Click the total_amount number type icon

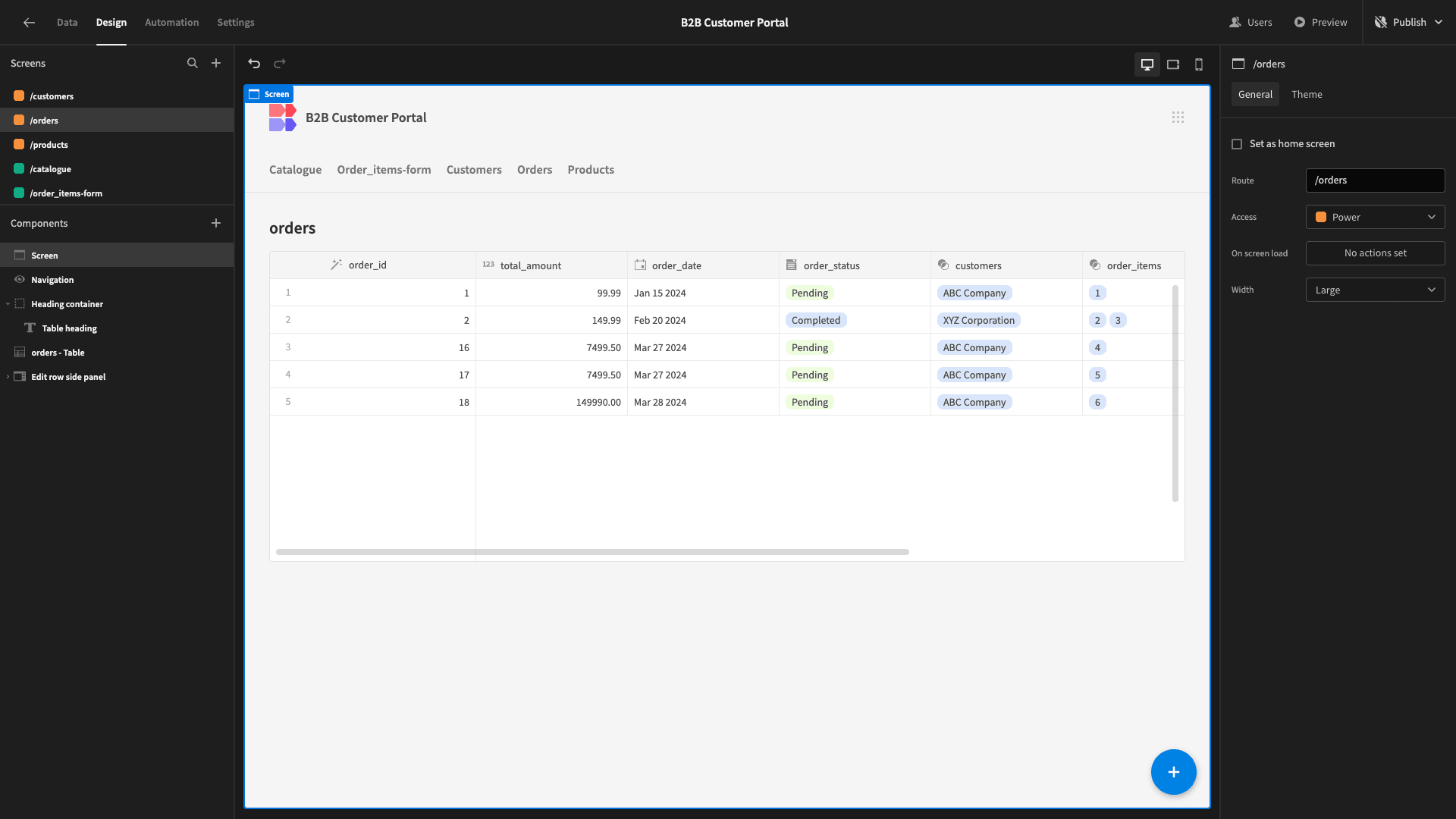click(488, 265)
